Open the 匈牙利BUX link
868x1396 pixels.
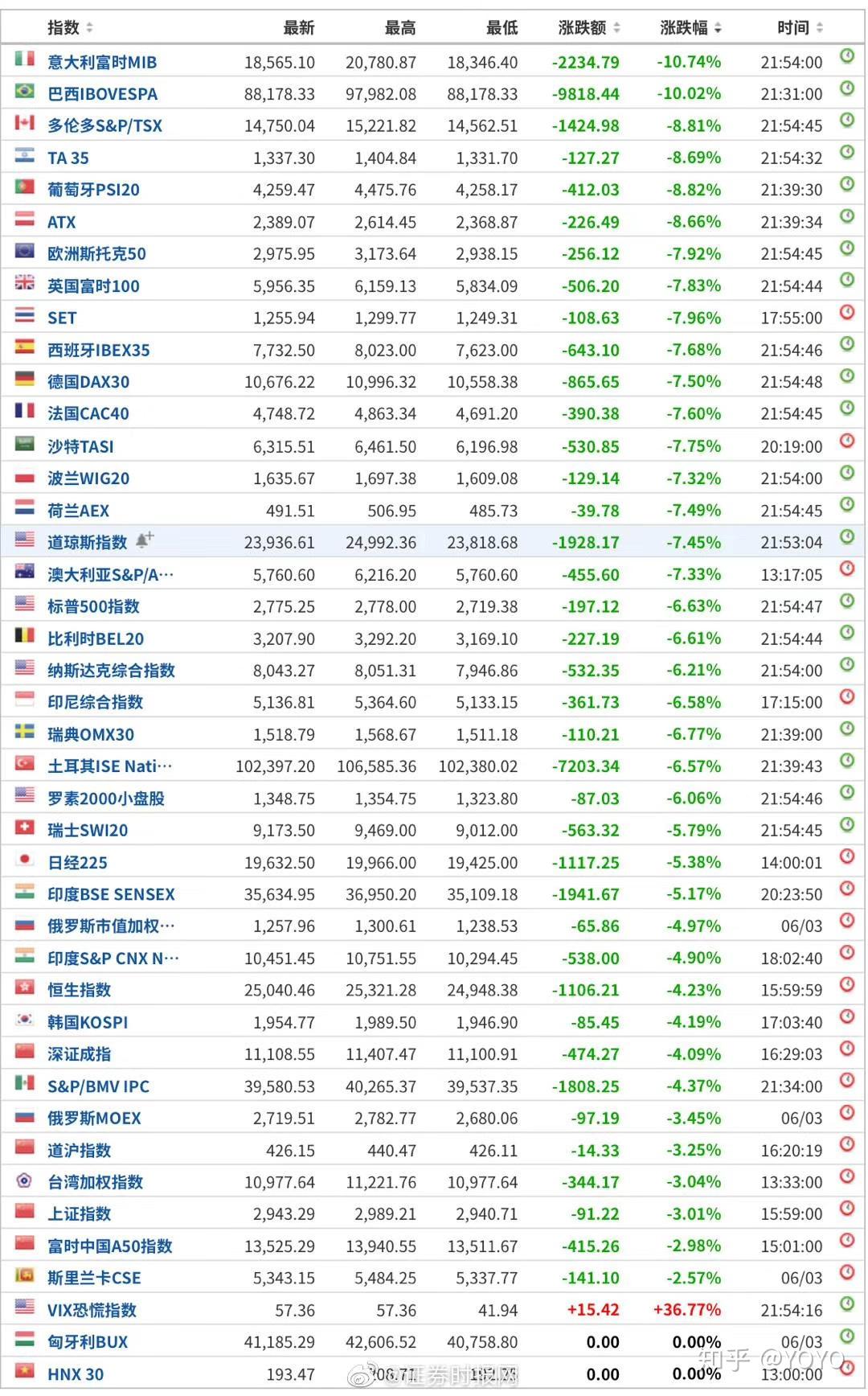[x=88, y=1342]
